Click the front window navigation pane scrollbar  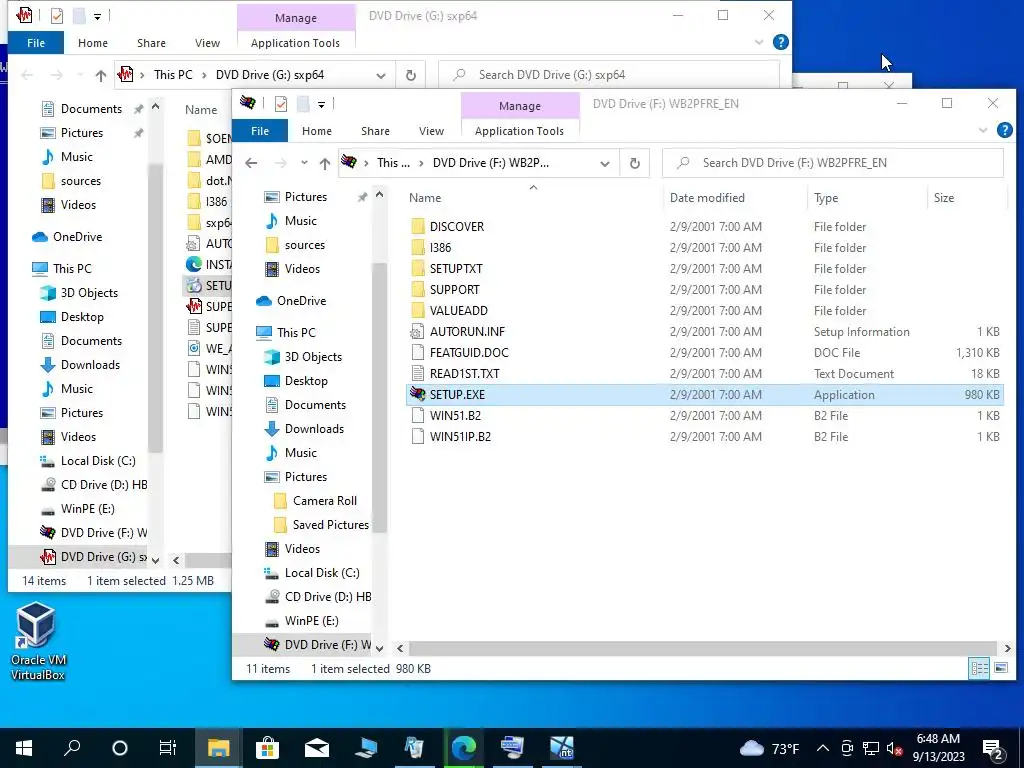point(379,396)
